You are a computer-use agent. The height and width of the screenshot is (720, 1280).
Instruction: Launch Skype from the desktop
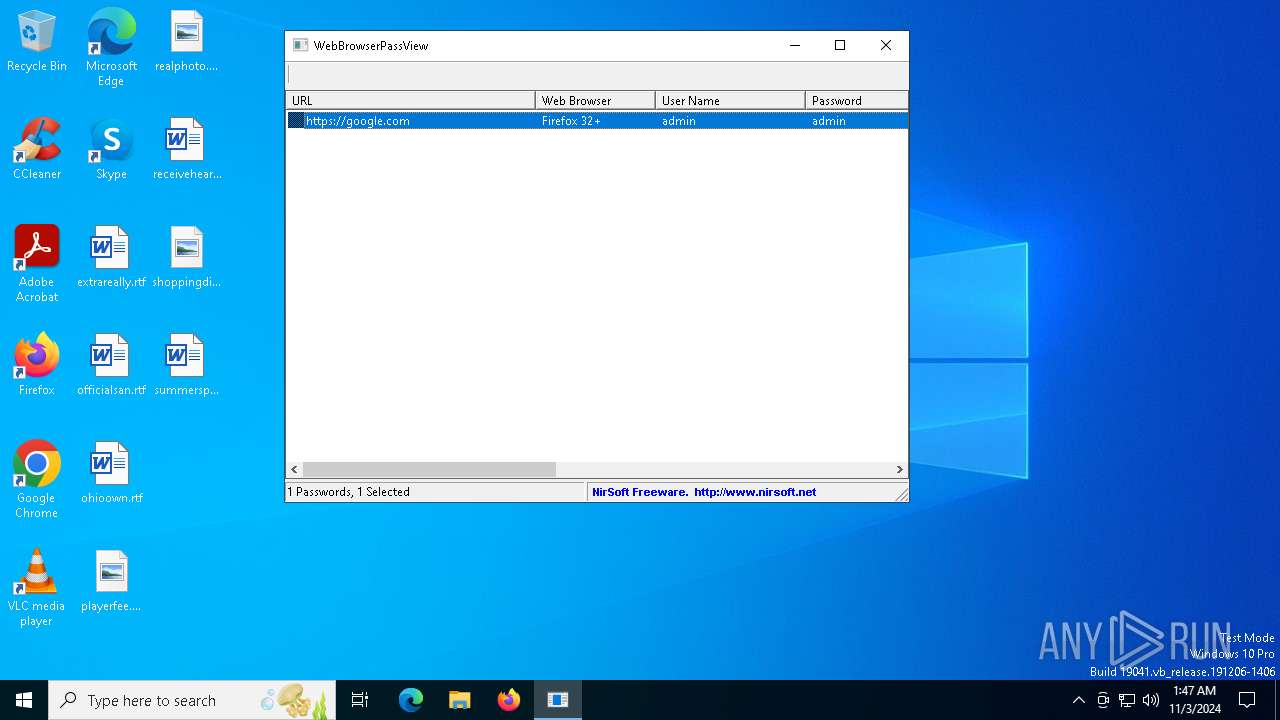(x=111, y=149)
